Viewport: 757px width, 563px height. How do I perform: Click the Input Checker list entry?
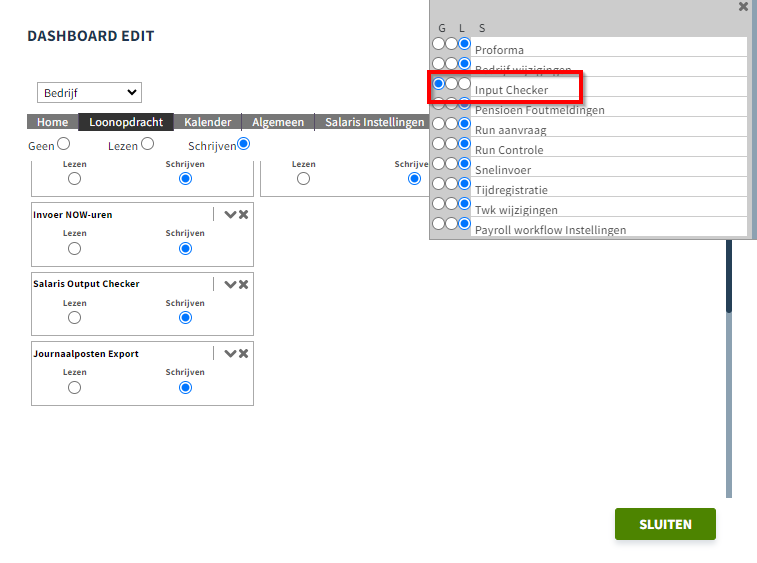[x=609, y=87]
